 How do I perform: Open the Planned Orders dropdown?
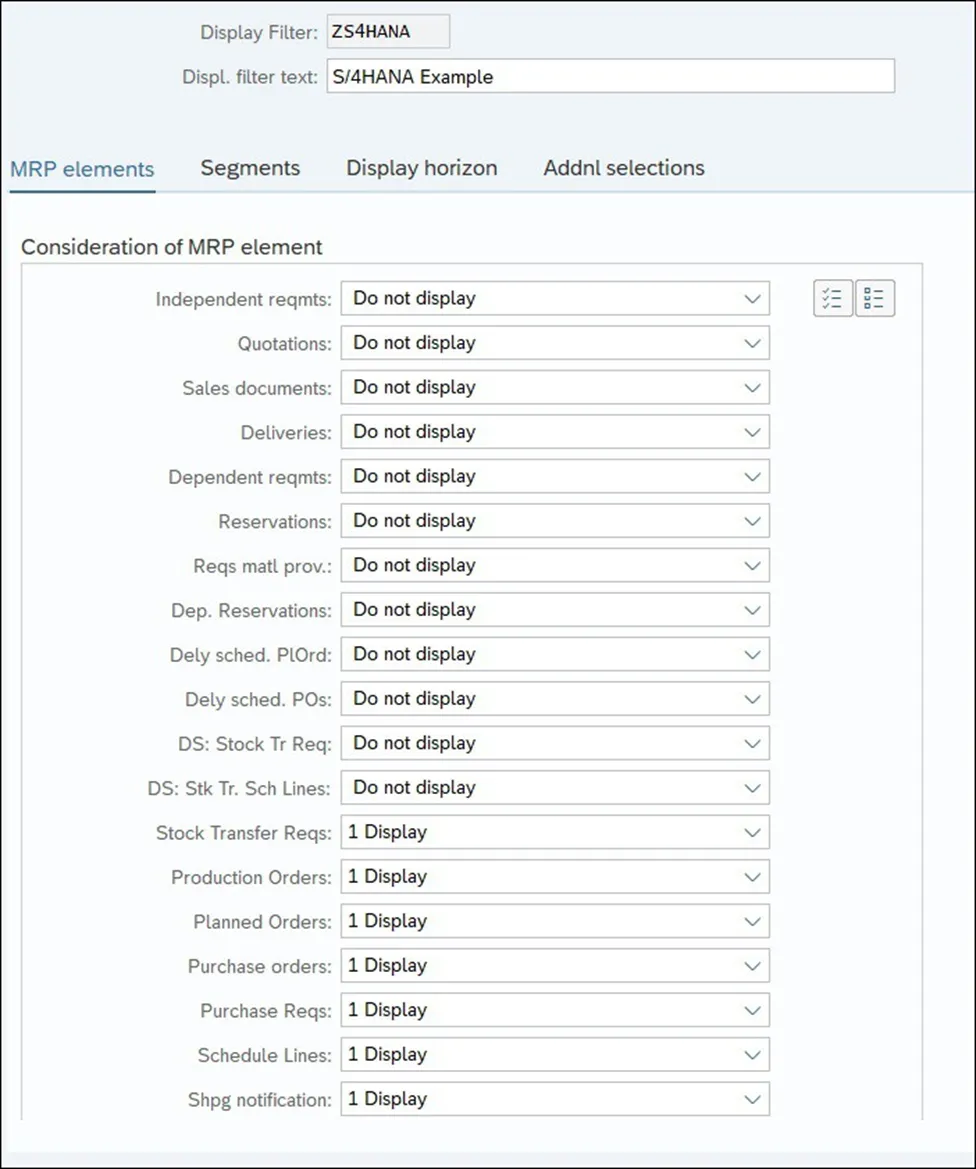752,921
